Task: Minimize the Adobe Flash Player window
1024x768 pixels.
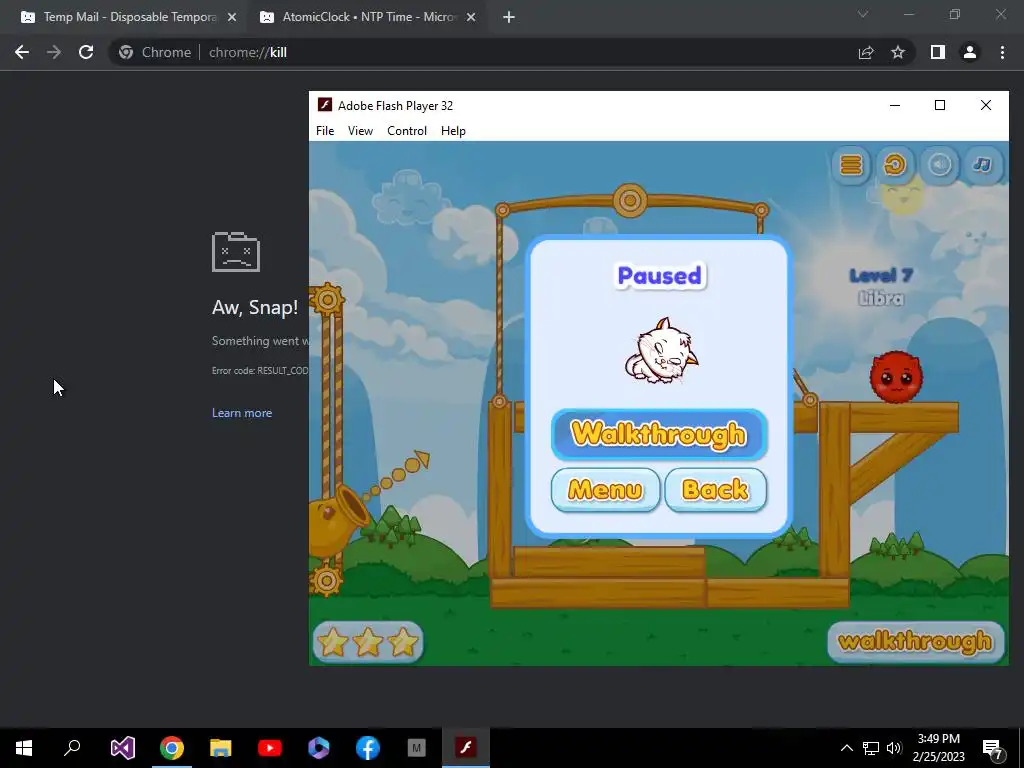Action: [895, 105]
